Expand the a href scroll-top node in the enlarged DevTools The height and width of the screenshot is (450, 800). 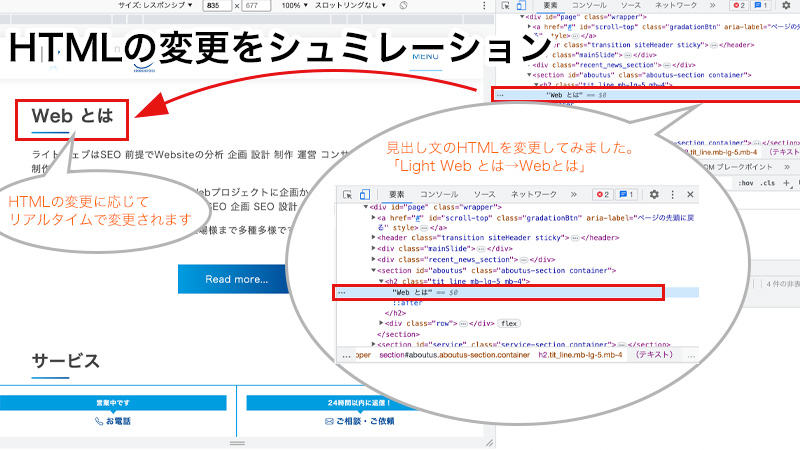click(373, 217)
